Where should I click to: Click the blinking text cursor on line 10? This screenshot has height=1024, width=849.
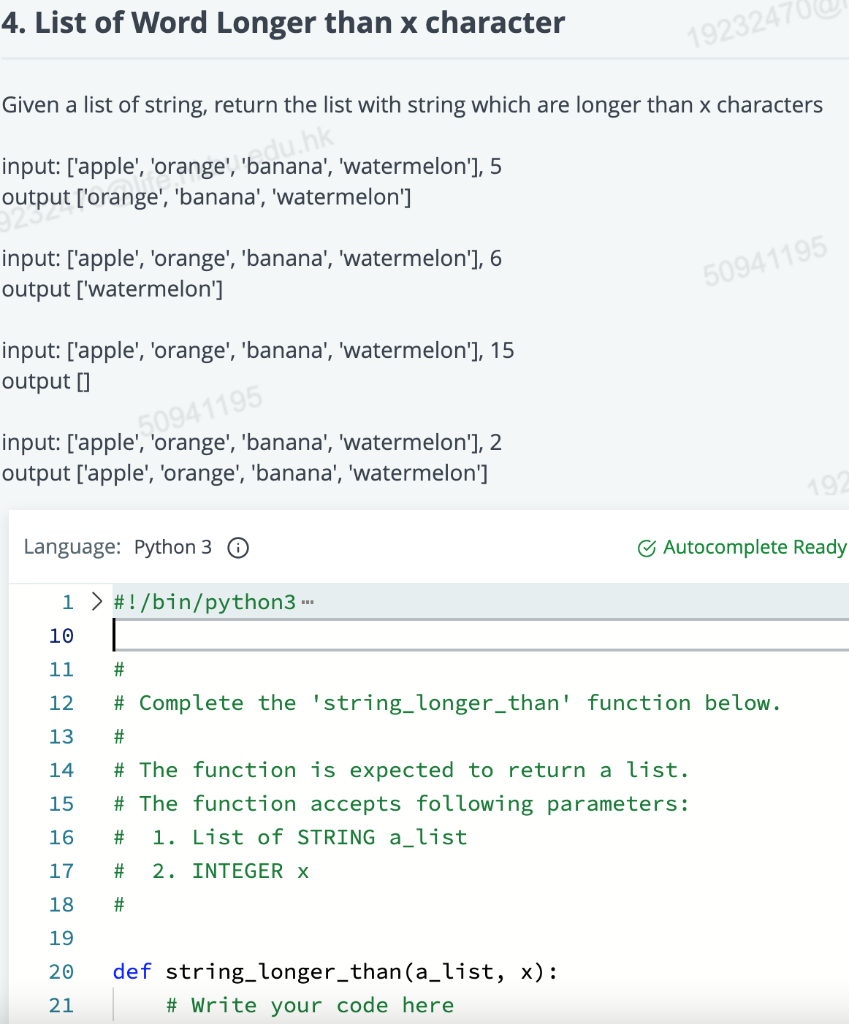(115, 635)
